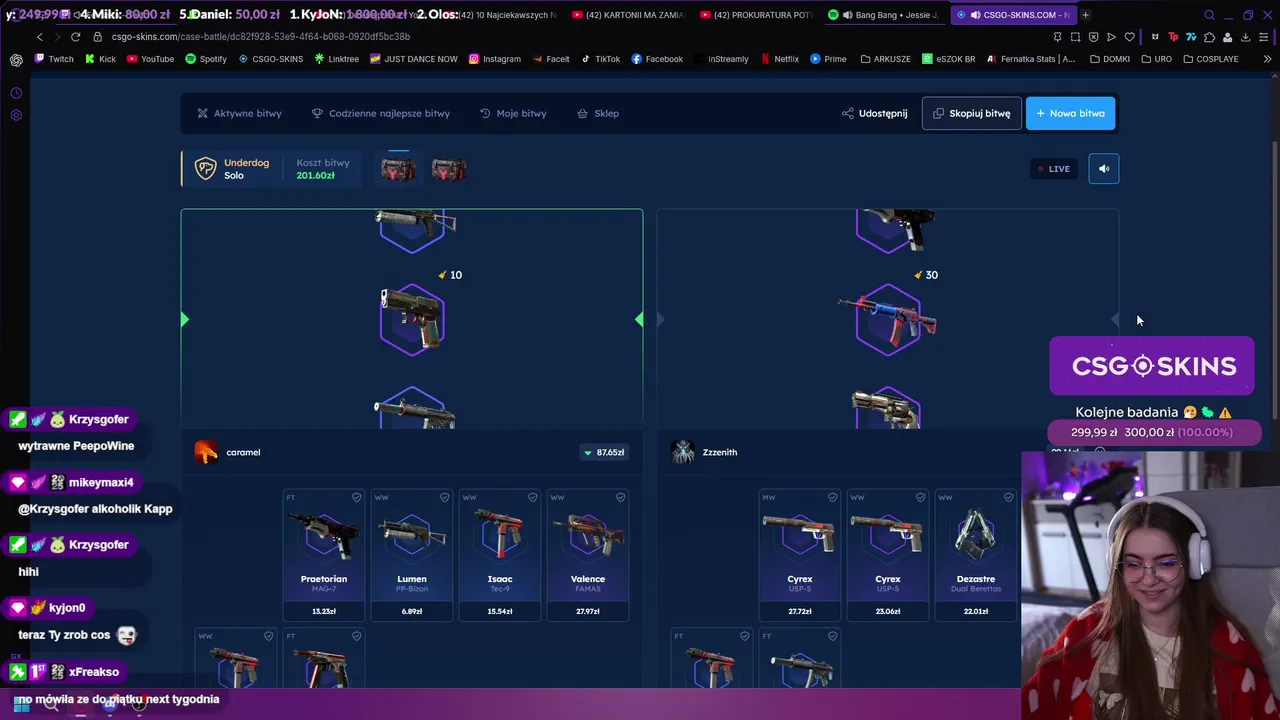Mute the battle sound with speaker button
The image size is (1280, 720).
tap(1104, 169)
